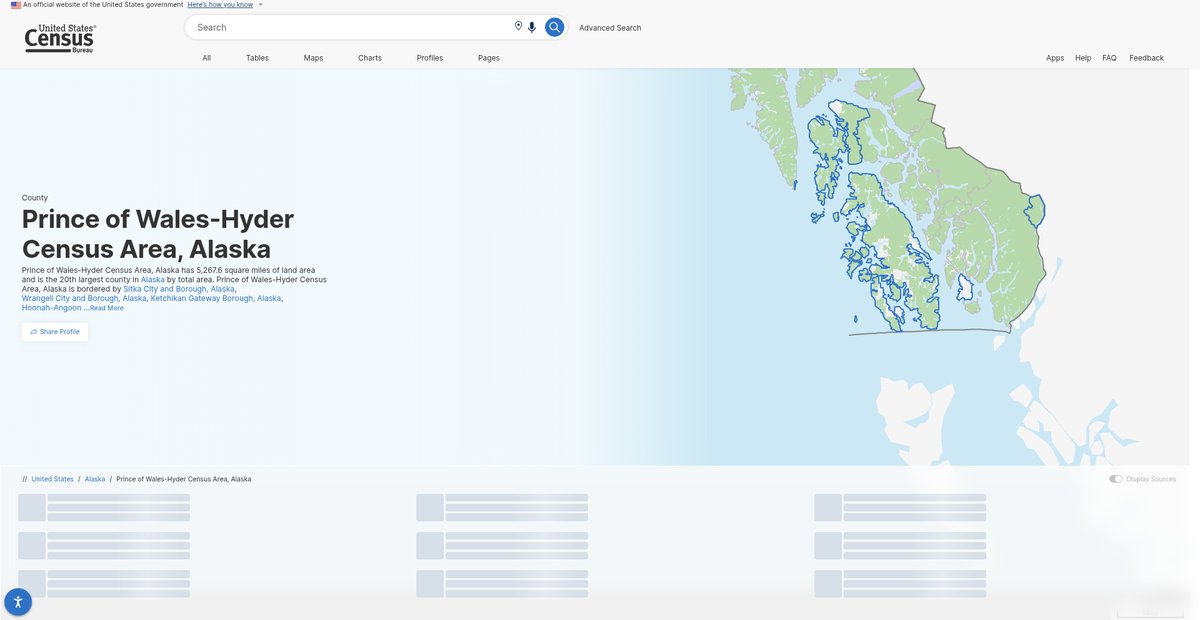This screenshot has width=1200, height=620.
Task: Follow the Hoonah-Angoon link
Action: pyautogui.click(x=52, y=308)
